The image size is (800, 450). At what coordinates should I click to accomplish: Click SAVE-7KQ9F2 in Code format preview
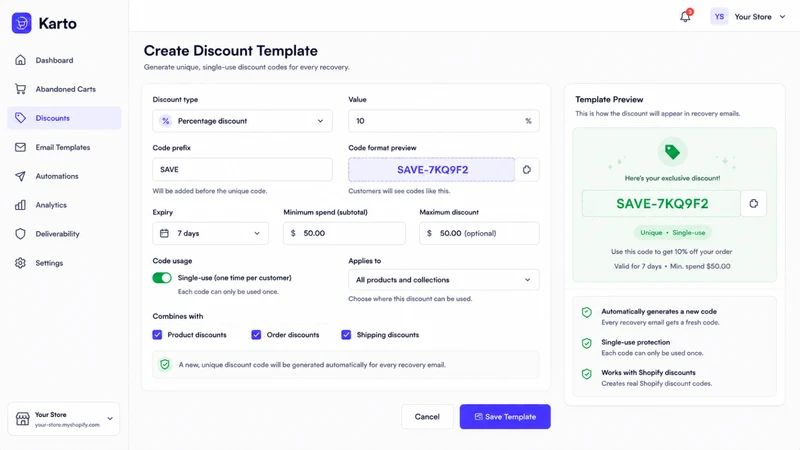(x=432, y=170)
